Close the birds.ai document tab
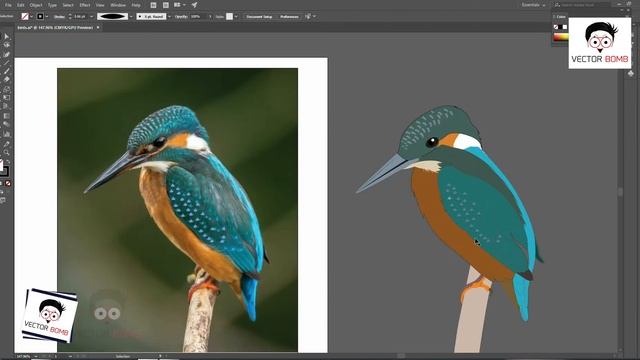The image size is (640, 360). click(98, 27)
